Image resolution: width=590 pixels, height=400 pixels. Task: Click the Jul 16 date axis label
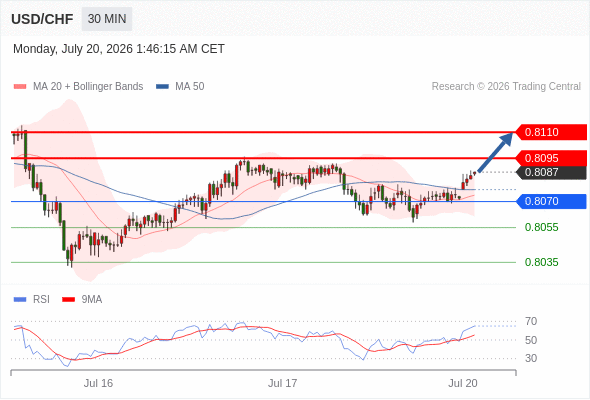coord(98,383)
